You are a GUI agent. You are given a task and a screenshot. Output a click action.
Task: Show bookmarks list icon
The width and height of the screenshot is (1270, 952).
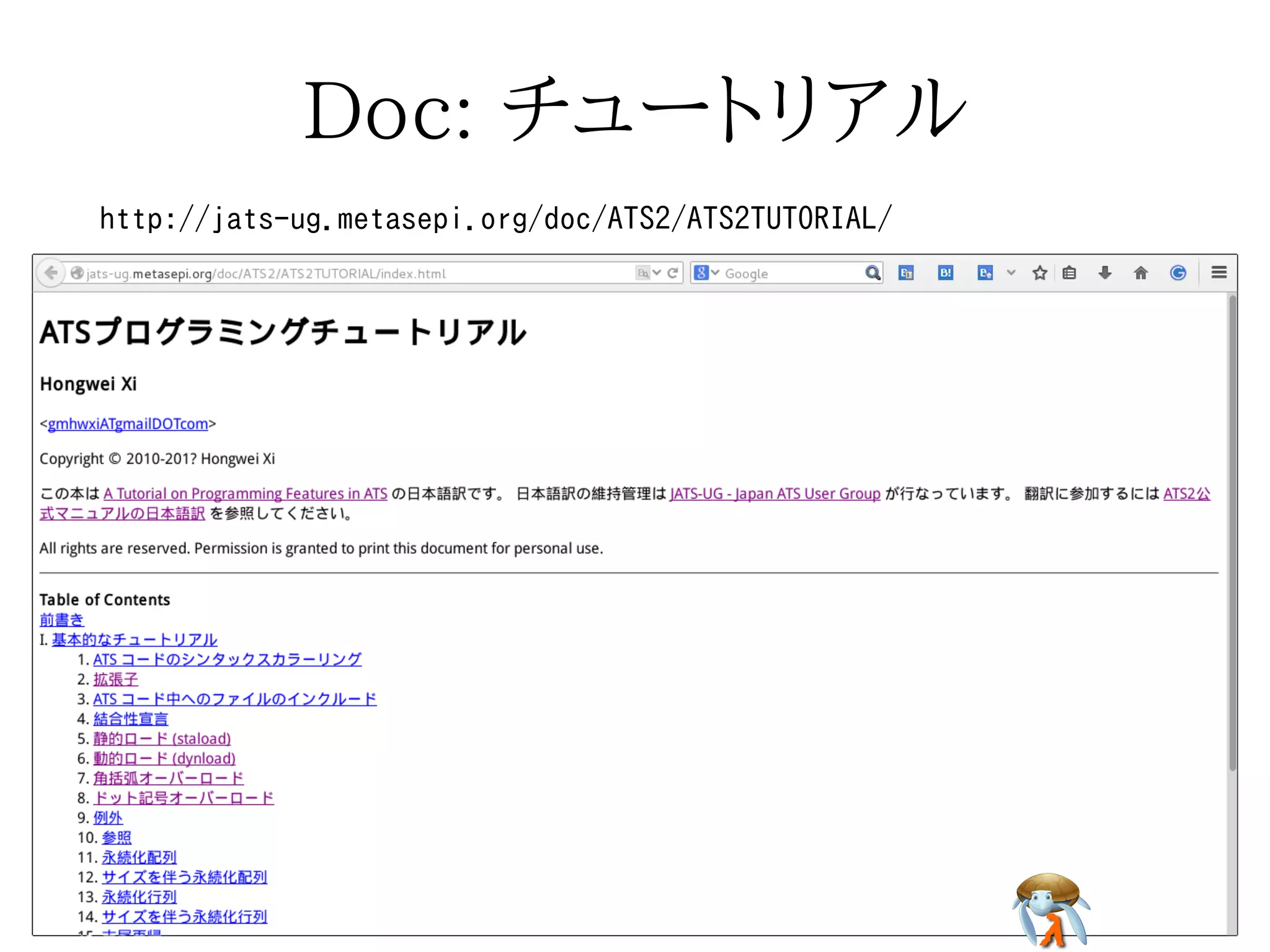[1069, 273]
